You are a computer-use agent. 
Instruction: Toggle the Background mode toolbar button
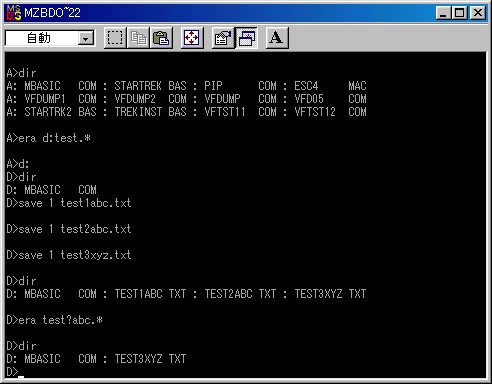(x=246, y=38)
